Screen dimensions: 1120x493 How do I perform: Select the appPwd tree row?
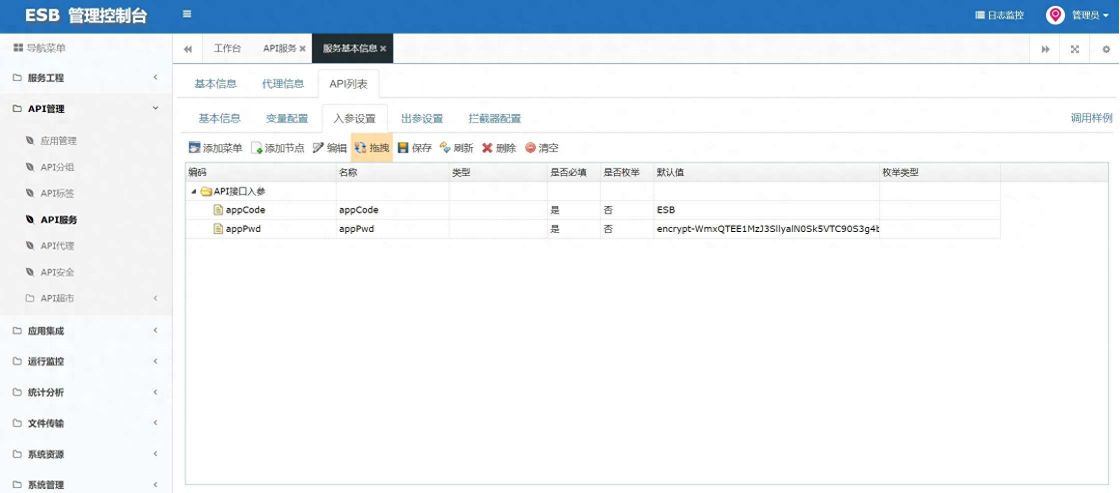592,229
